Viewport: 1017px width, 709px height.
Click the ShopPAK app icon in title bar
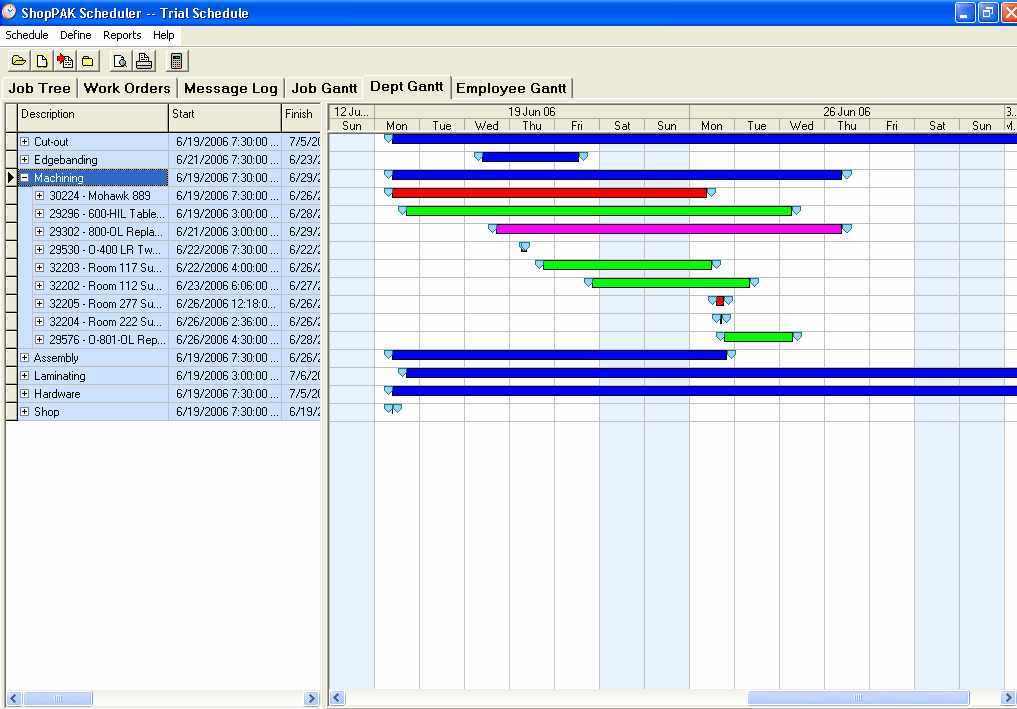click(x=9, y=12)
